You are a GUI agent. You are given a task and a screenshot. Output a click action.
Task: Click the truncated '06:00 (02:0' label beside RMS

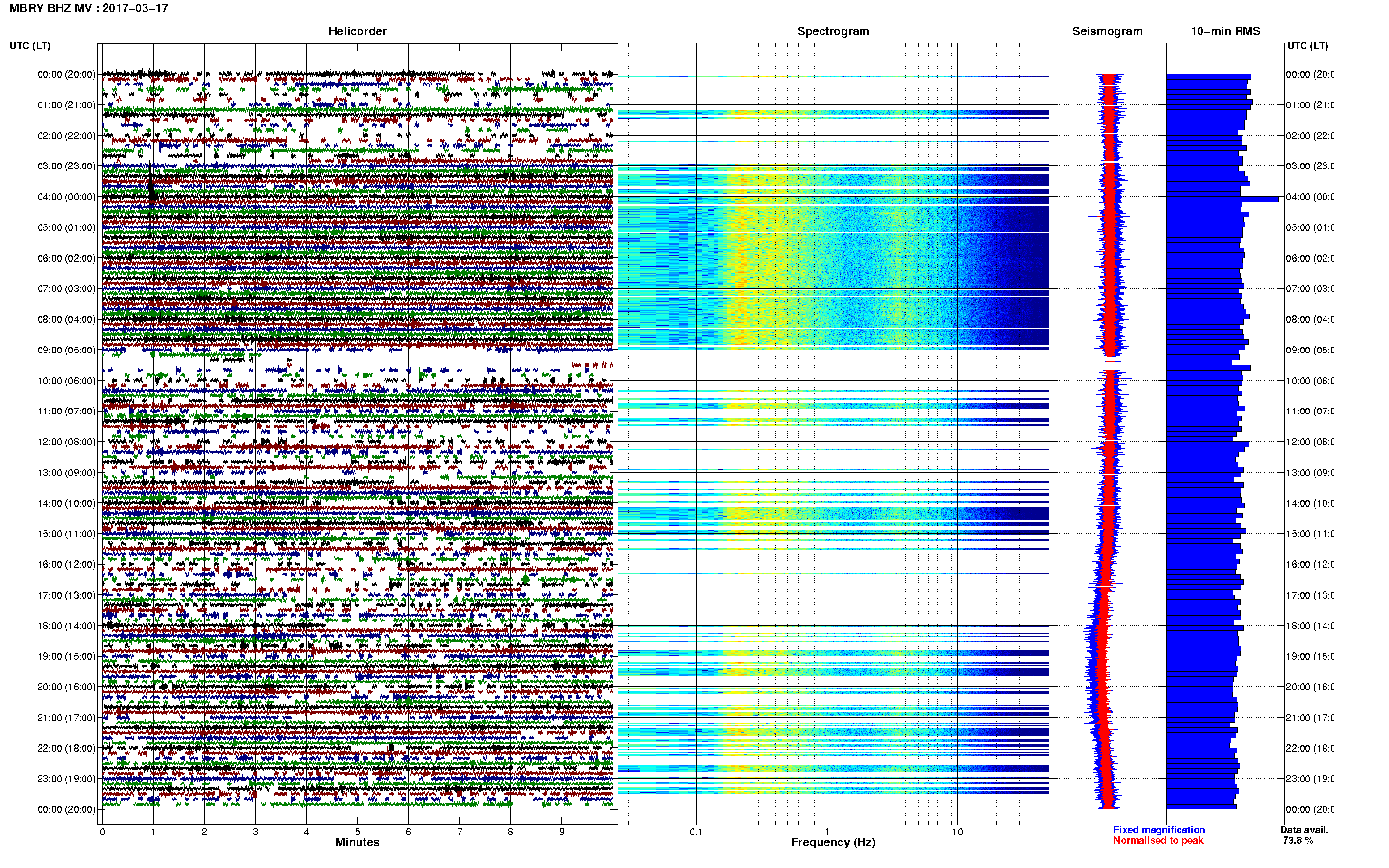tap(1310, 258)
